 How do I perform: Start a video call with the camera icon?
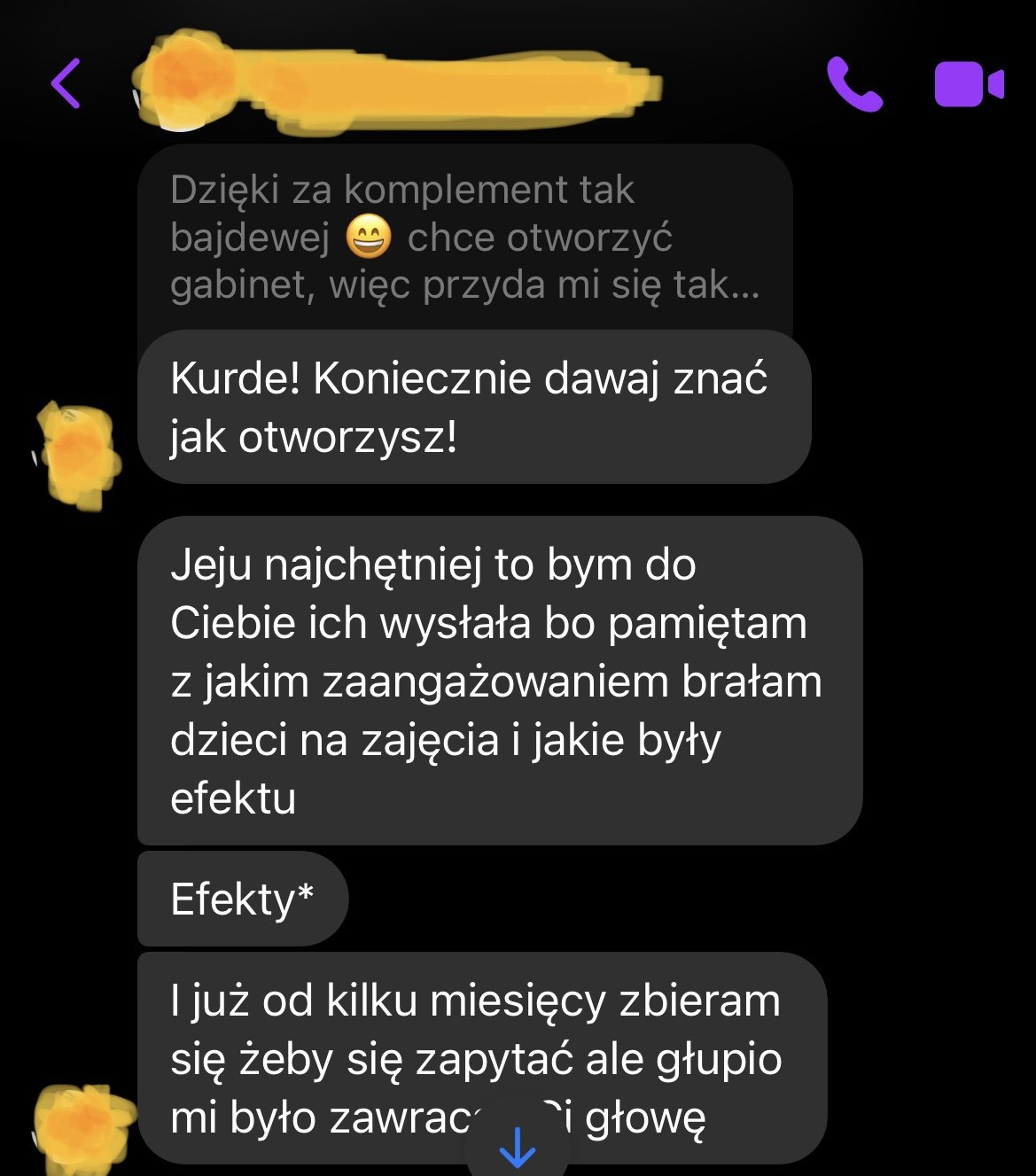coord(969,84)
